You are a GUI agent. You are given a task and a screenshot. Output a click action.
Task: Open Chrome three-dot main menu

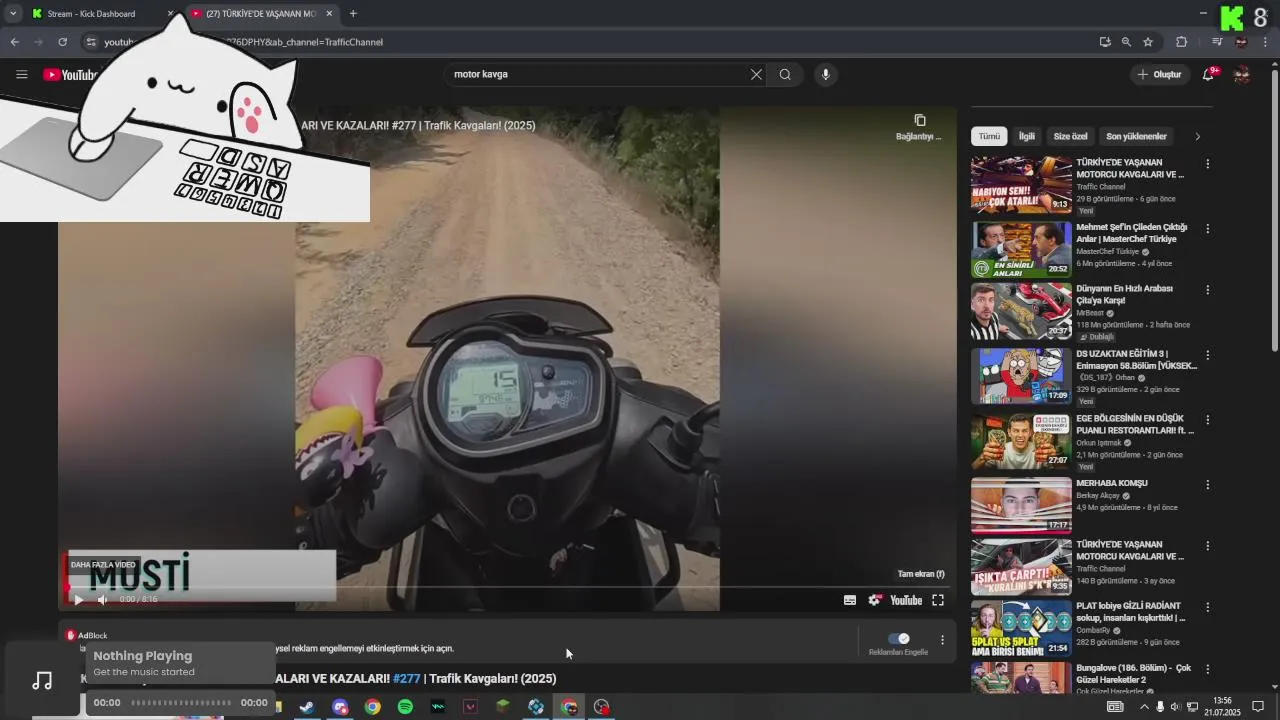(1266, 42)
